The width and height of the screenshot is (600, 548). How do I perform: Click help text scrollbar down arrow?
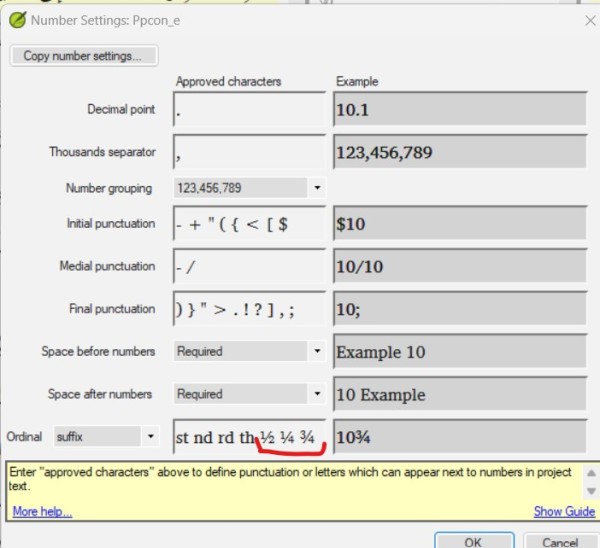pos(591,491)
